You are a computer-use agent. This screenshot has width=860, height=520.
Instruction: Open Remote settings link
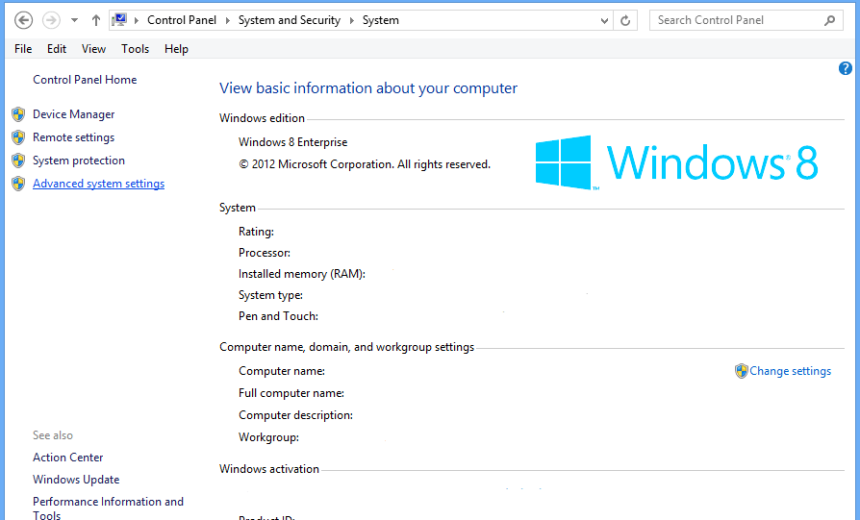coord(73,138)
